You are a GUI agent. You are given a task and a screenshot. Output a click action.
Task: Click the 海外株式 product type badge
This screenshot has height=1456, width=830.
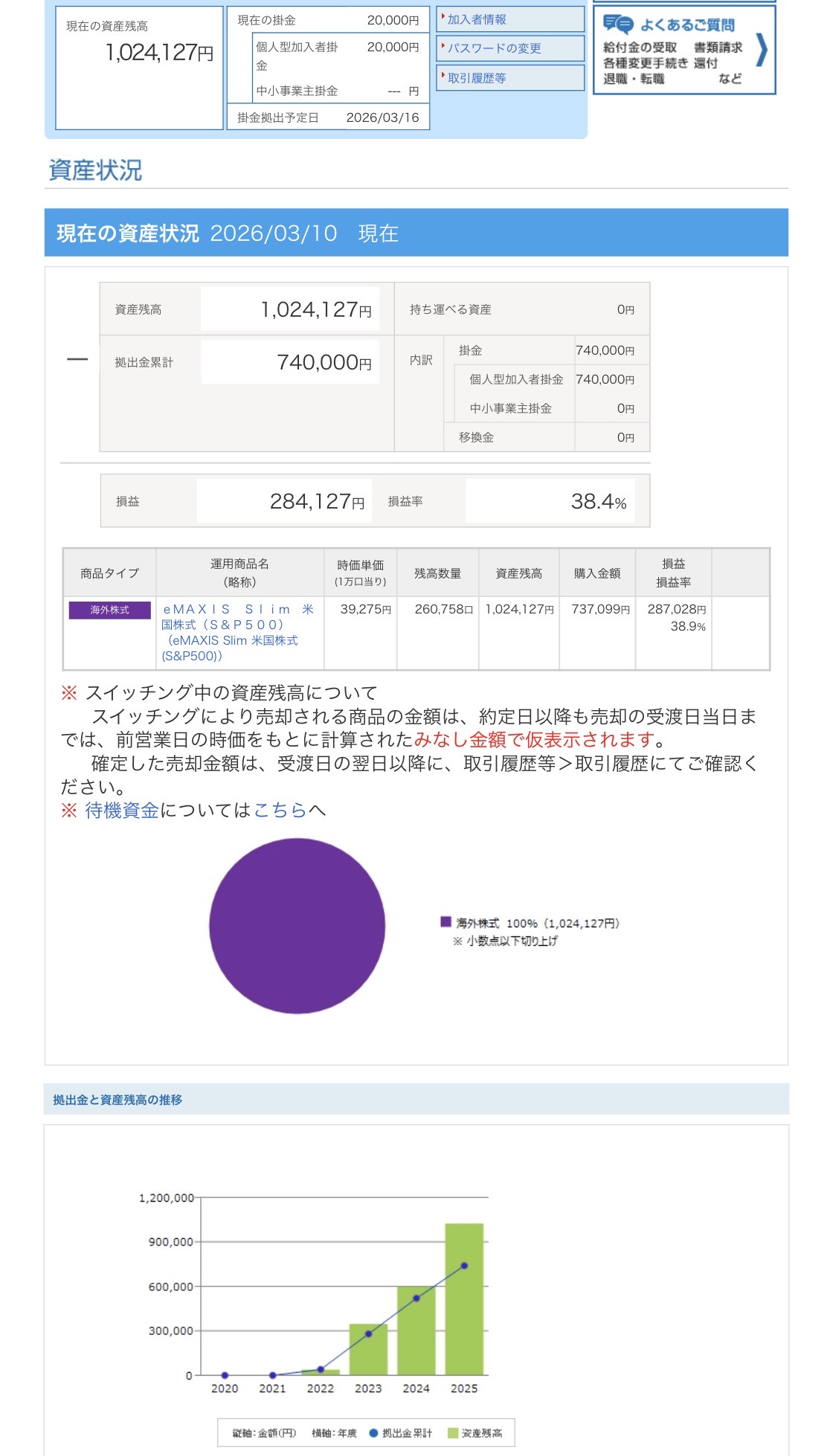click(110, 610)
